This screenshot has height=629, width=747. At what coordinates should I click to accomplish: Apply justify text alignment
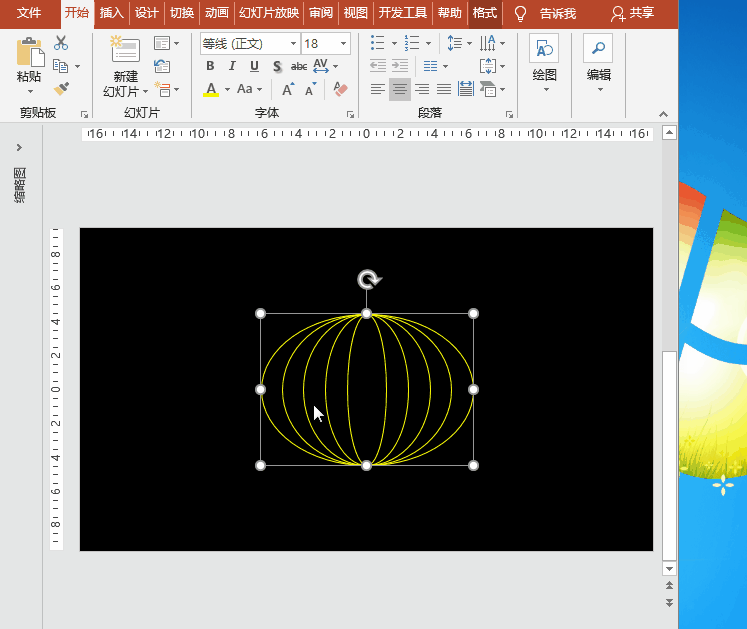444,89
